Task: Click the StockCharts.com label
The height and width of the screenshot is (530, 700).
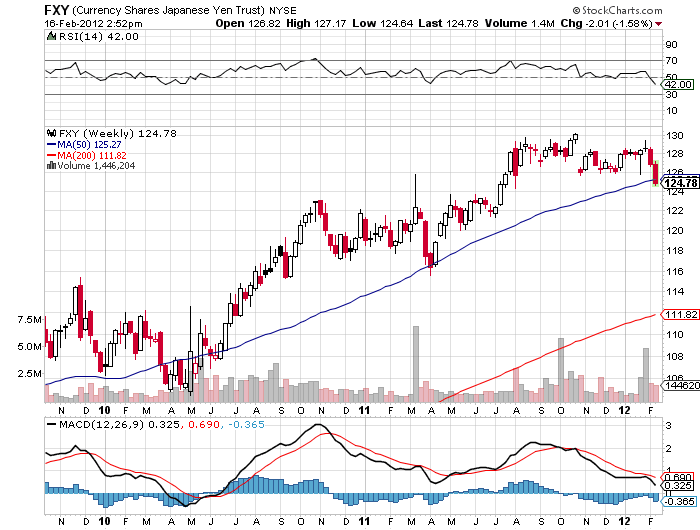Action: tap(617, 10)
